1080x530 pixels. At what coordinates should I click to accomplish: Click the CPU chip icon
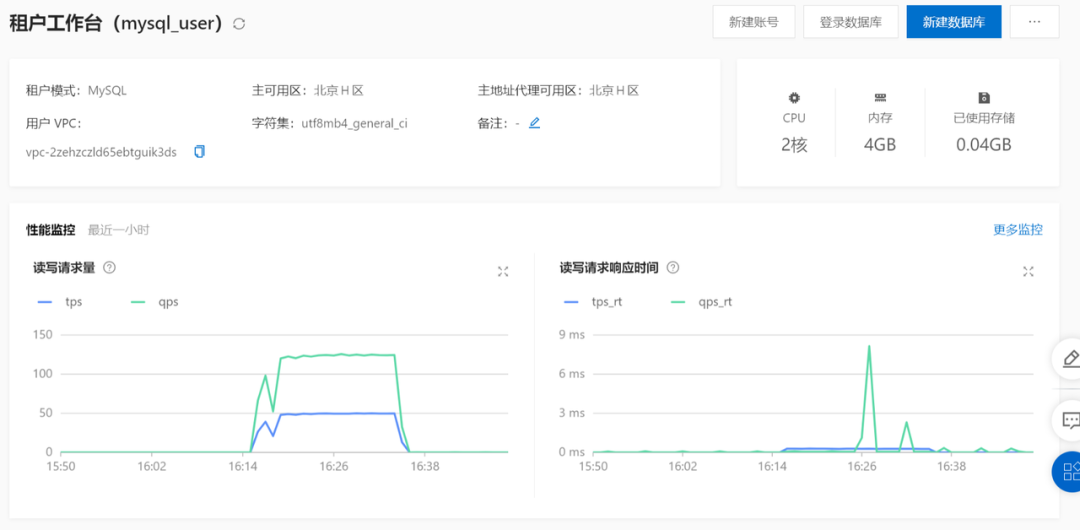794,98
